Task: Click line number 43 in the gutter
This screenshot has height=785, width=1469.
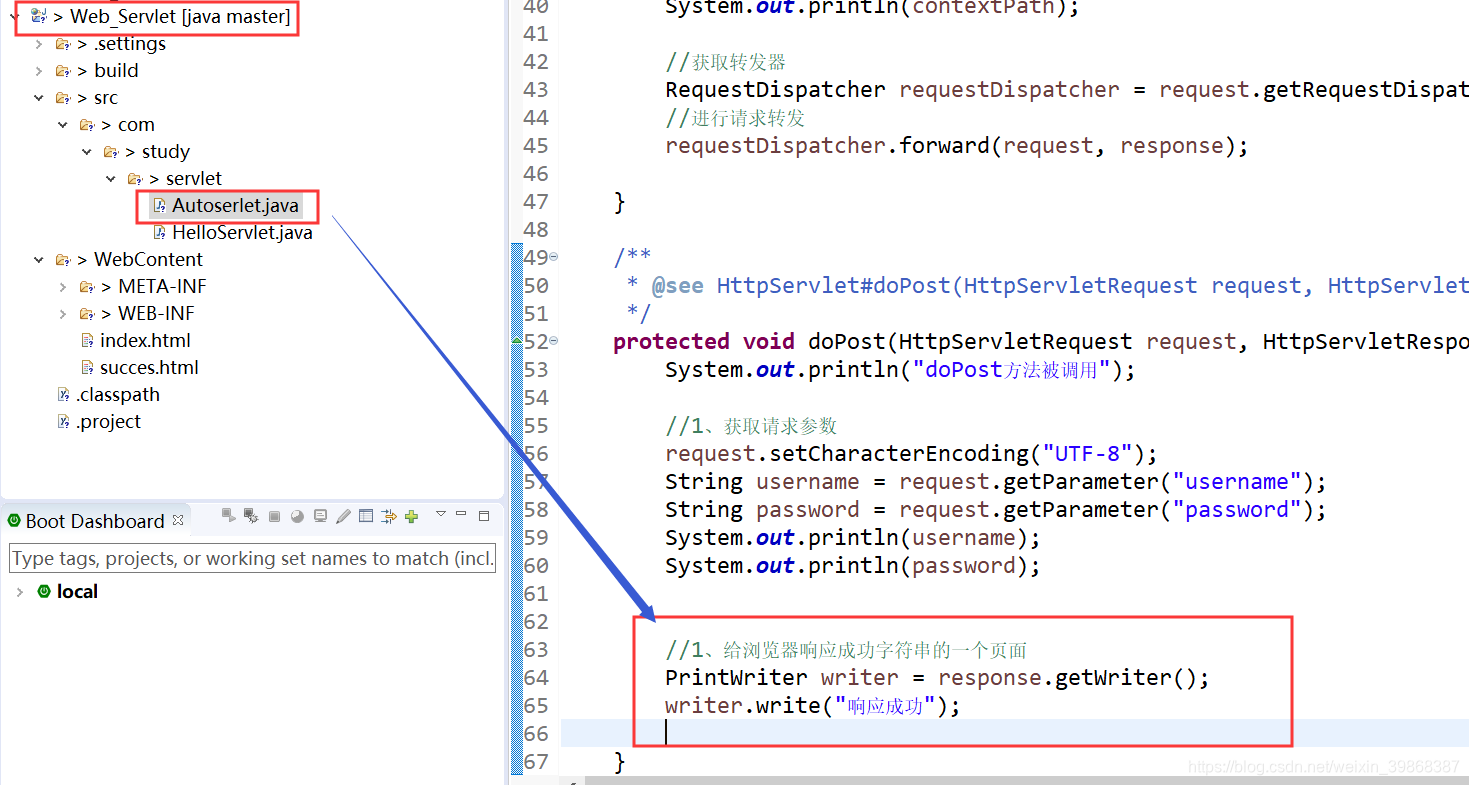Action: pos(536,90)
